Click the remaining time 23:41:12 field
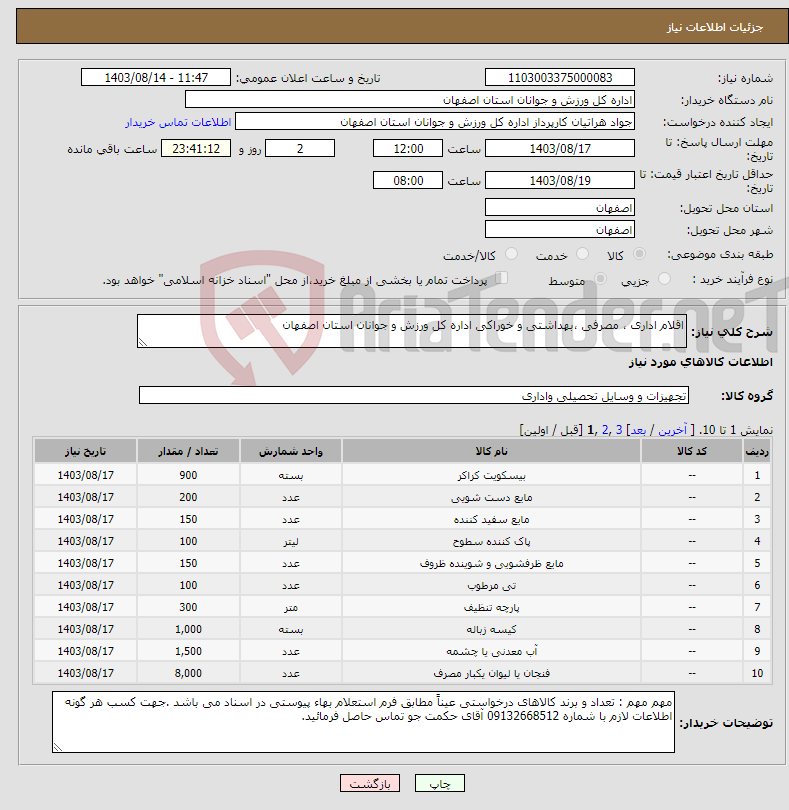The image size is (789, 810). (196, 149)
